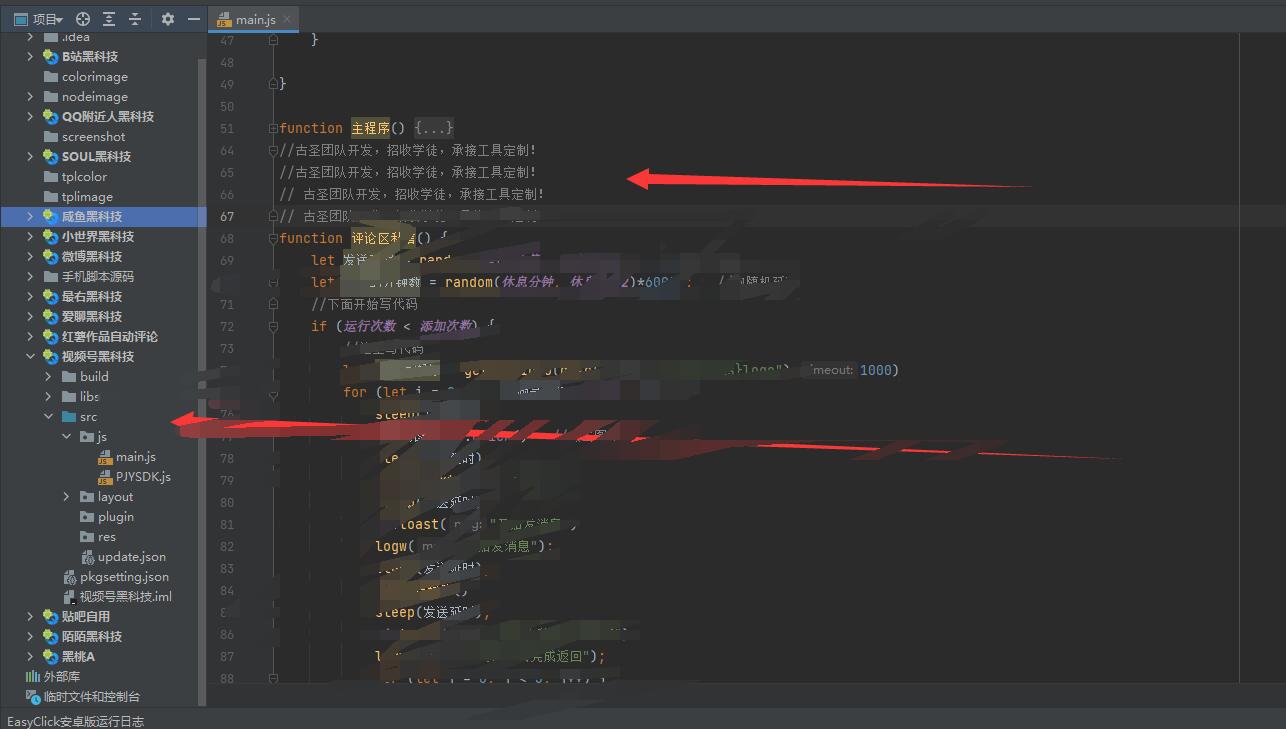
Task: Open project panel settings gear
Action: (x=168, y=19)
